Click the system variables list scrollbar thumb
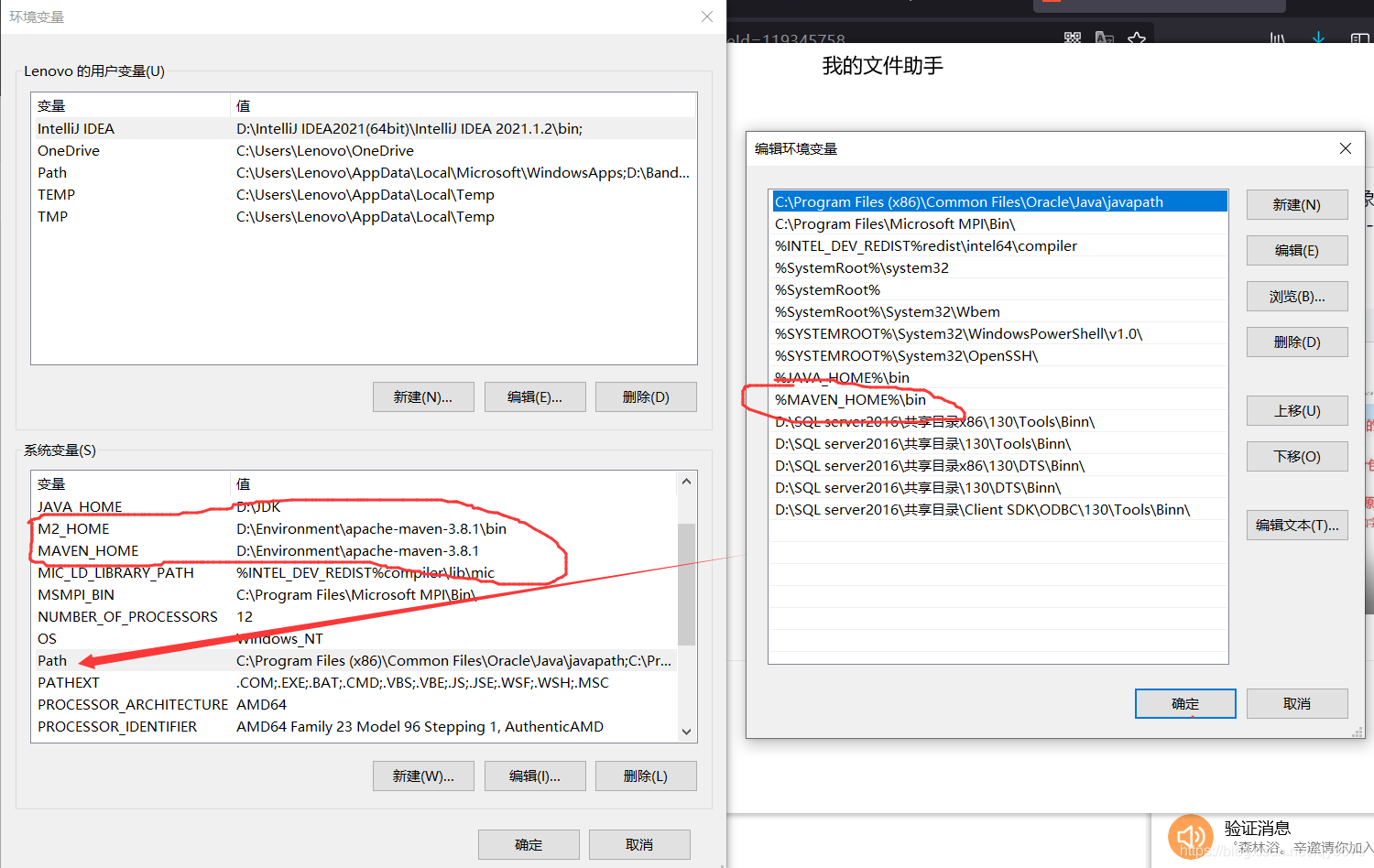 point(686,584)
